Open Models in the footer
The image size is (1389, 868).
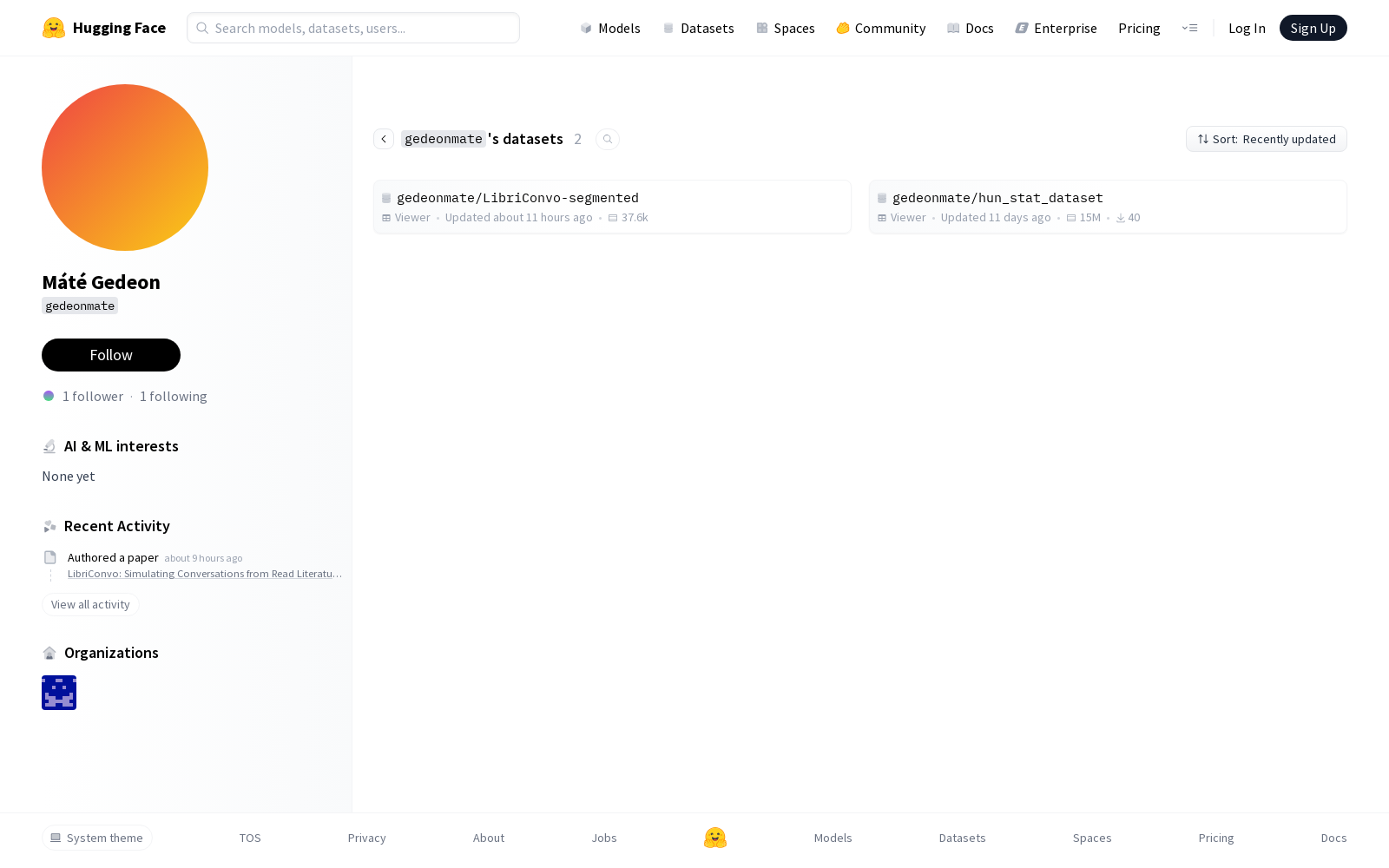833,838
